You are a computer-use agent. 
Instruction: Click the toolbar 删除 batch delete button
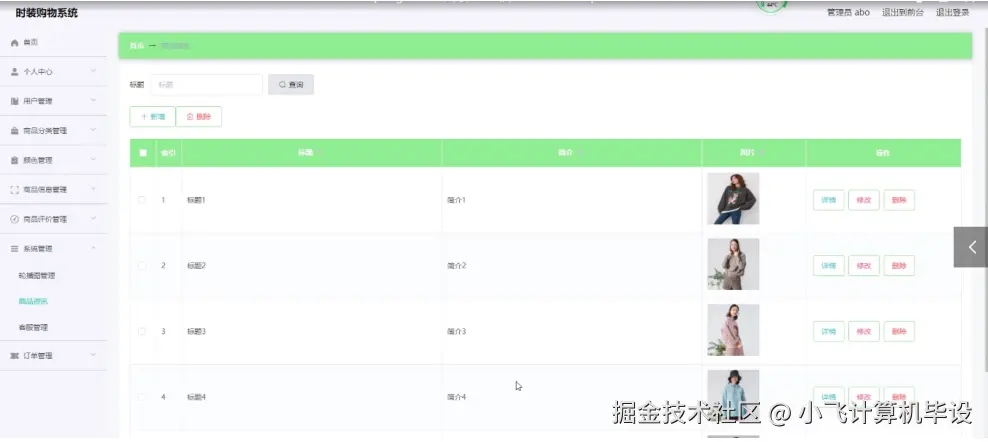[x=198, y=117]
